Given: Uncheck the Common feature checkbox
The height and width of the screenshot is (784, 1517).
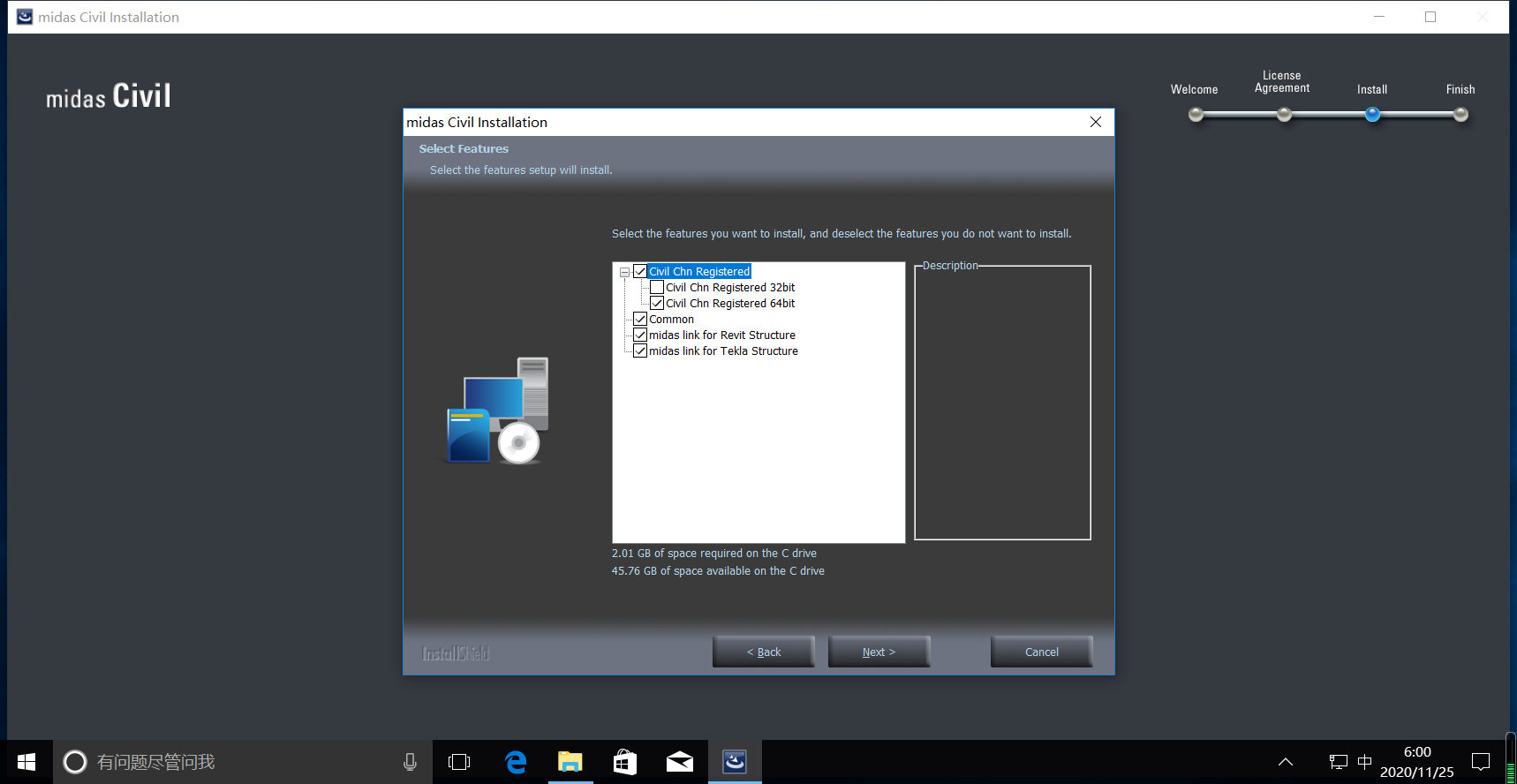Looking at the screenshot, I should coord(640,319).
